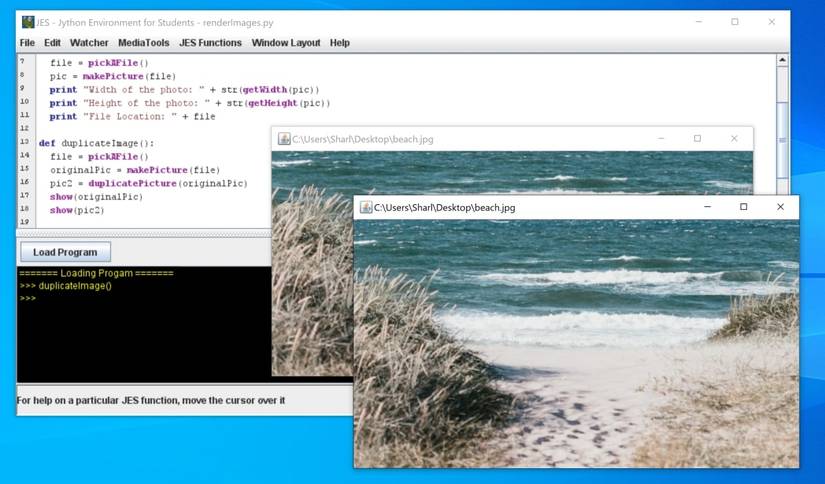Click the 'originalPic = makePicture(file)' line

135,170
